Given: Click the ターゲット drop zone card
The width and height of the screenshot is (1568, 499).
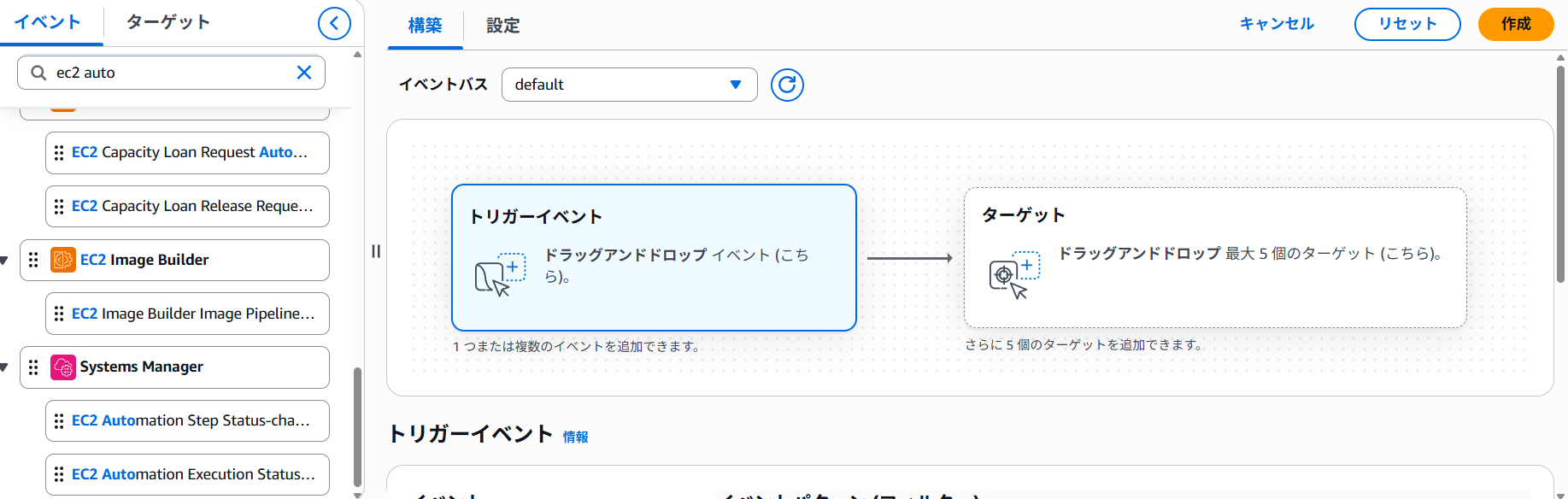Looking at the screenshot, I should (x=1215, y=257).
